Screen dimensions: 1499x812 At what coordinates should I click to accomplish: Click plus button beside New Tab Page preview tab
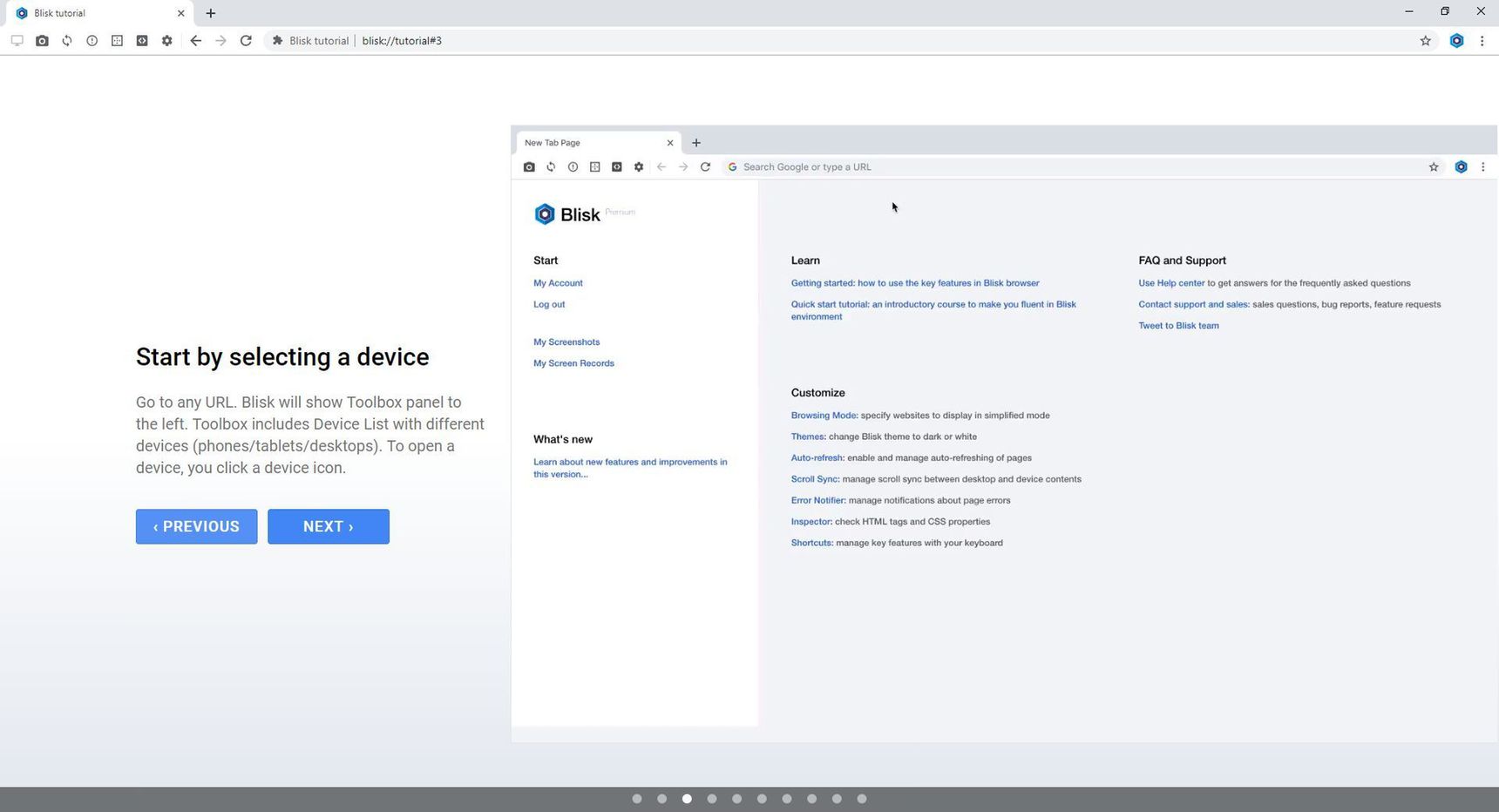(696, 143)
